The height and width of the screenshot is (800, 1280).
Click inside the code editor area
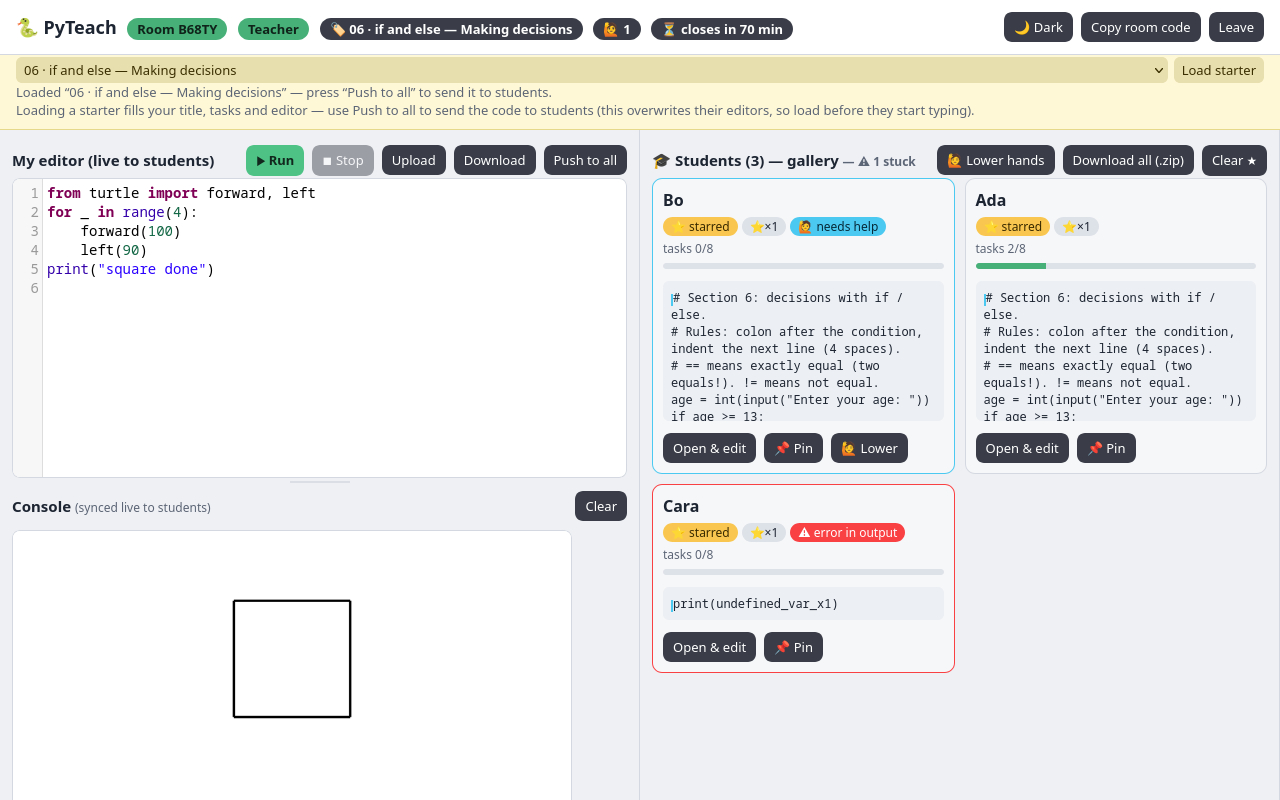(334, 328)
